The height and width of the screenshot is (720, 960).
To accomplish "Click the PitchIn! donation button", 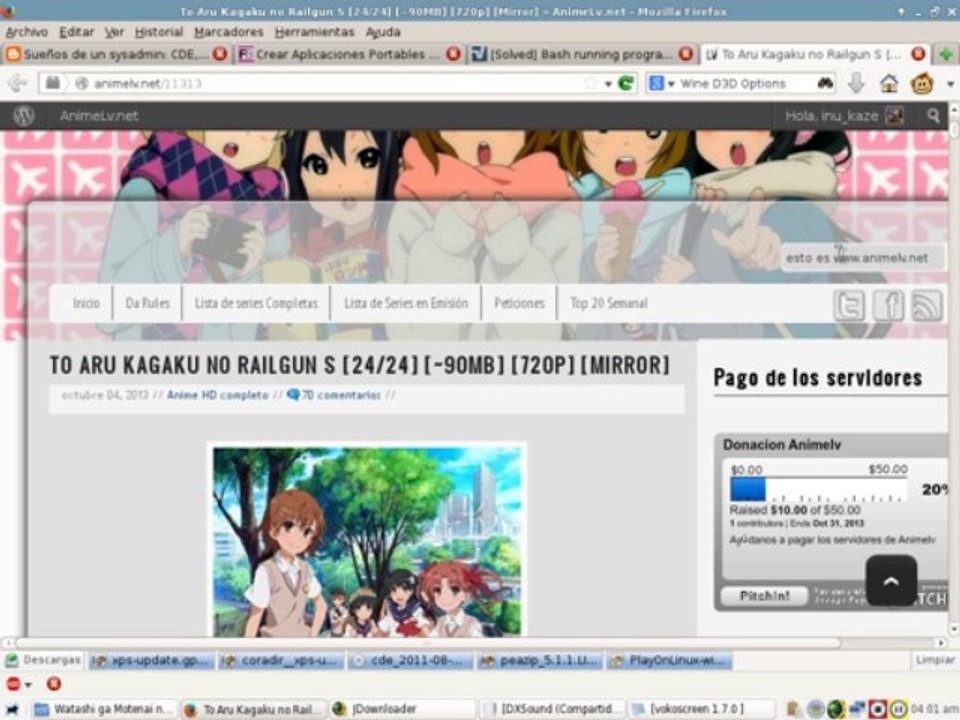I will pos(764,596).
